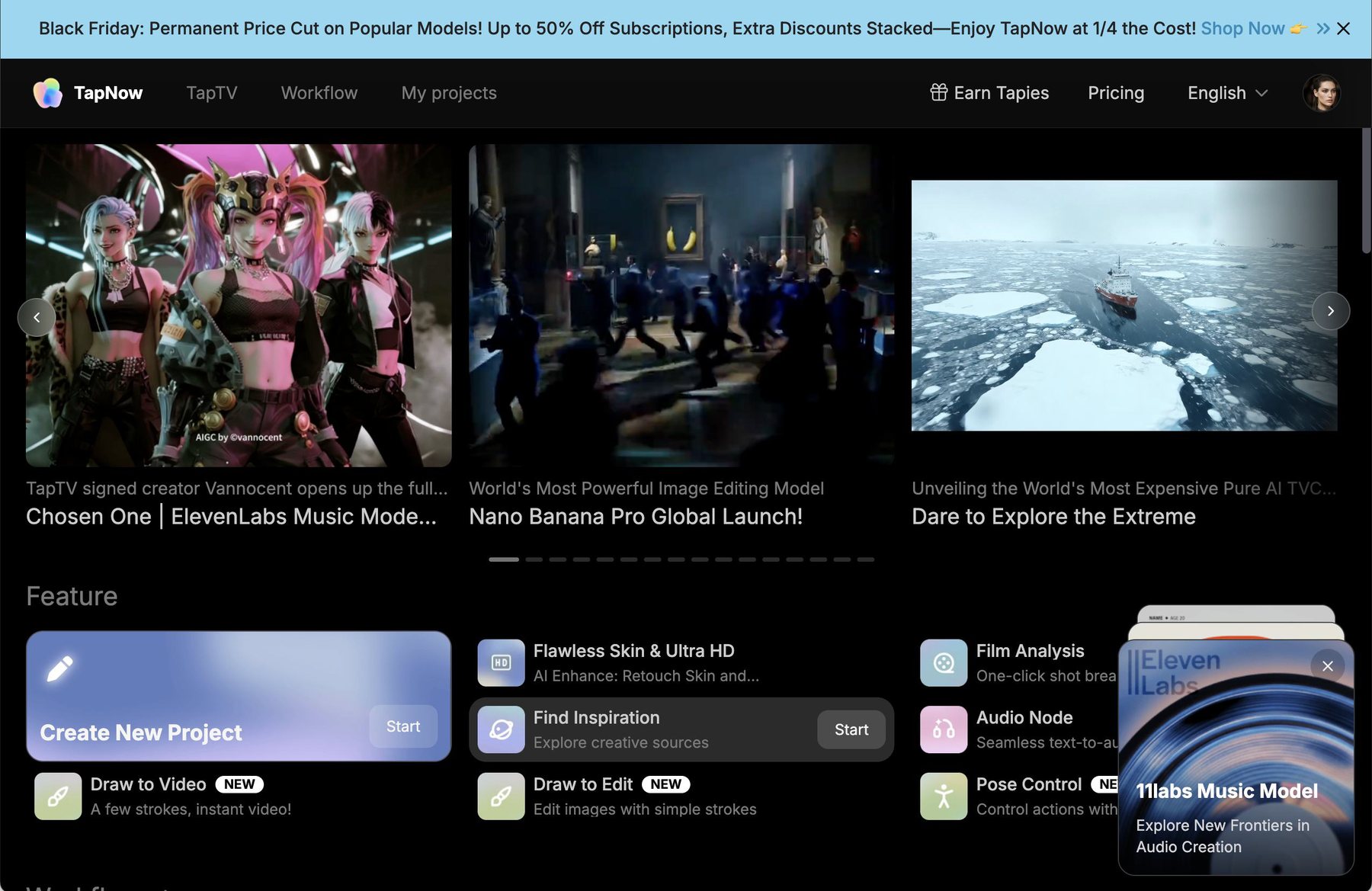Click the Audio Node headphones icon
This screenshot has height=891, width=1372.
[944, 729]
